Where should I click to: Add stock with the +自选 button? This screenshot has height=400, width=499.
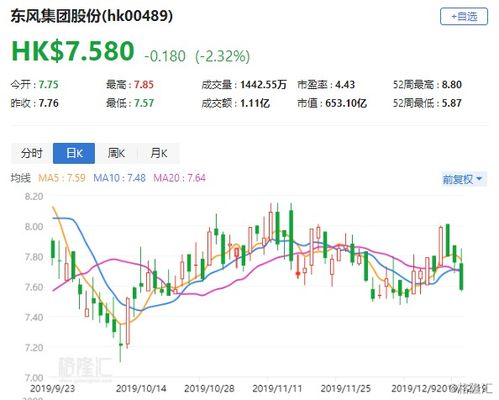(464, 16)
